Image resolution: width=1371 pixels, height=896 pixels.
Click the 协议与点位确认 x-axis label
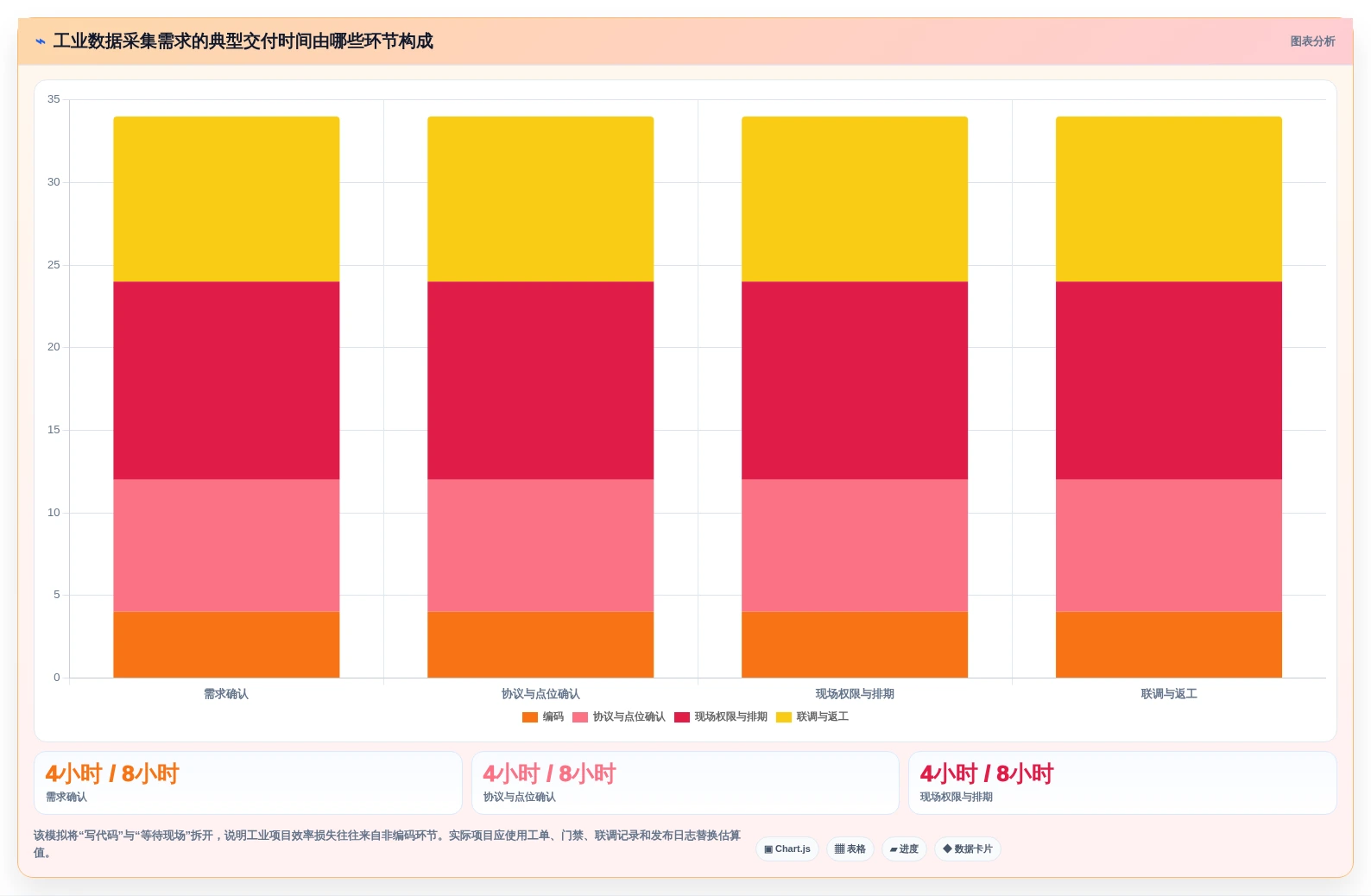540,694
